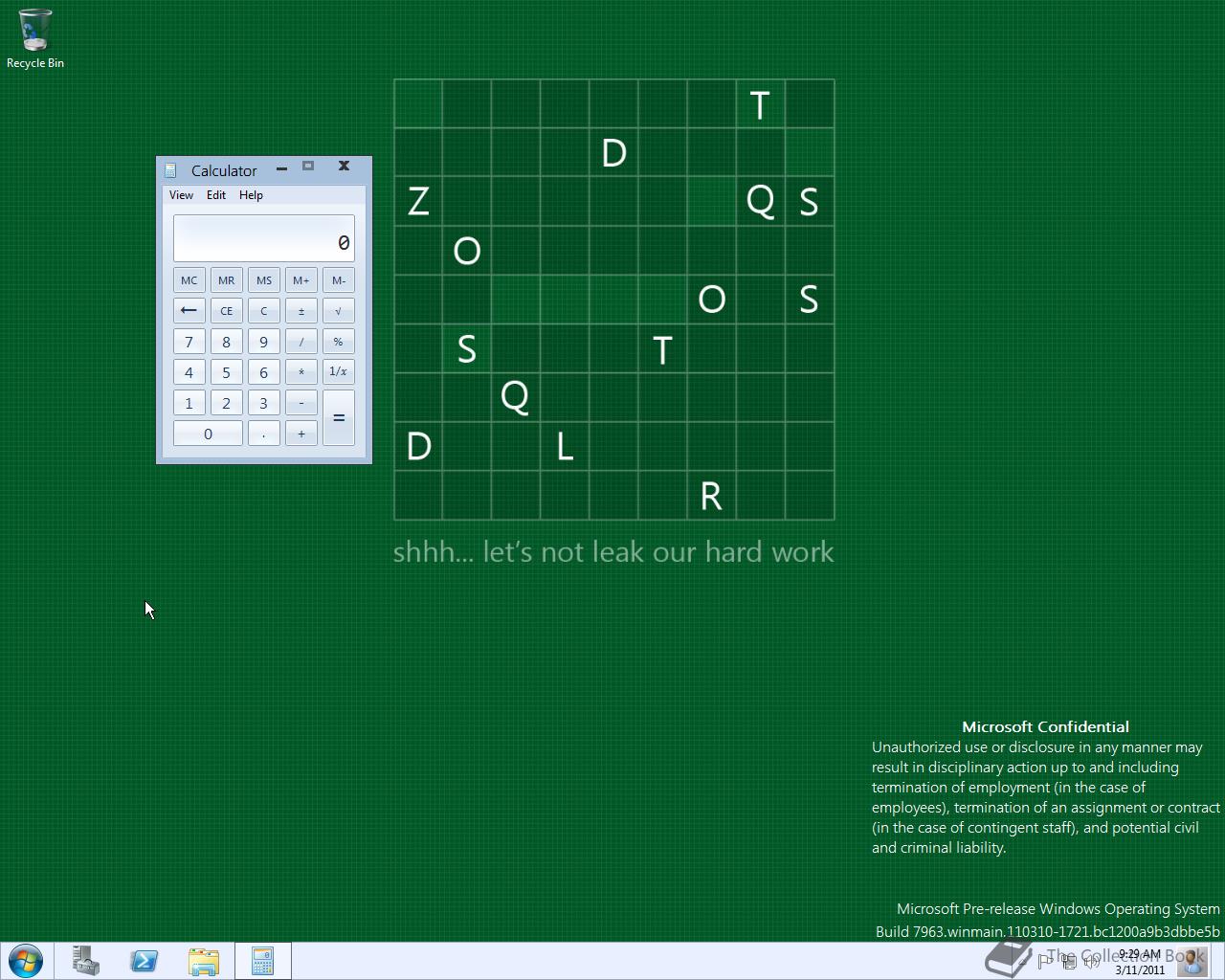1225x980 pixels.
Task: Open Windows PowerShell from the taskbar
Action: click(x=145, y=961)
